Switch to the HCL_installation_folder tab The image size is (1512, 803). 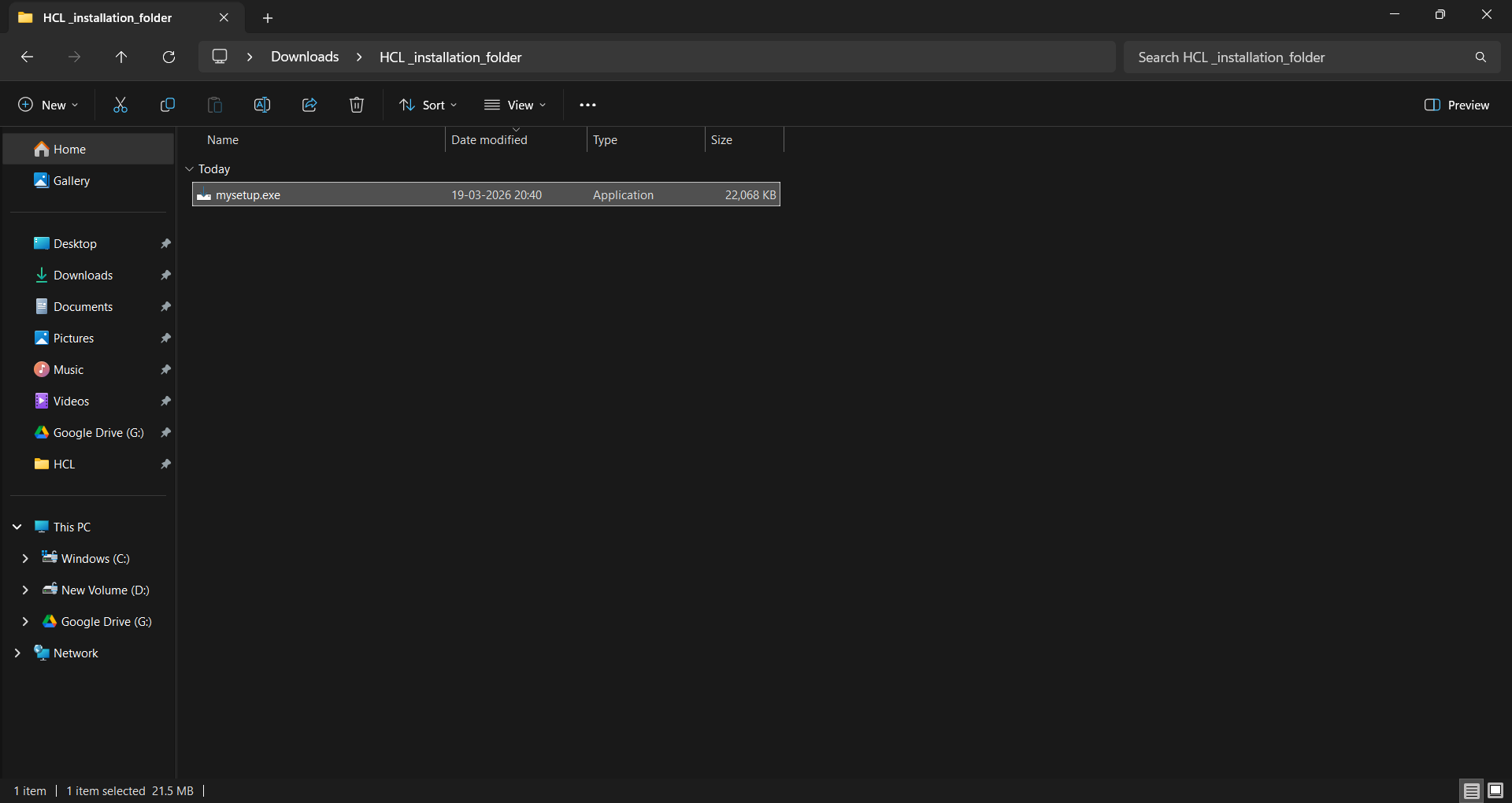[108, 17]
